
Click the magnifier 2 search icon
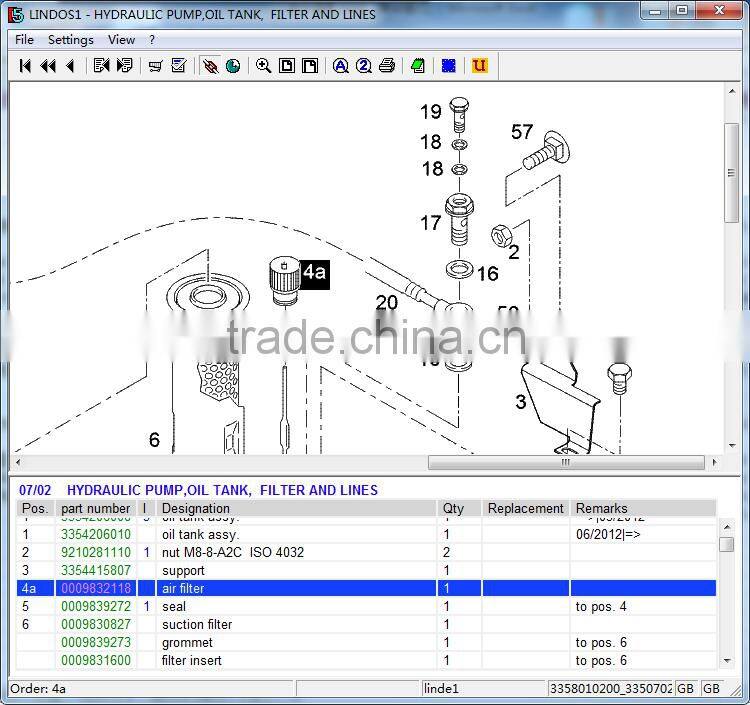coord(364,66)
